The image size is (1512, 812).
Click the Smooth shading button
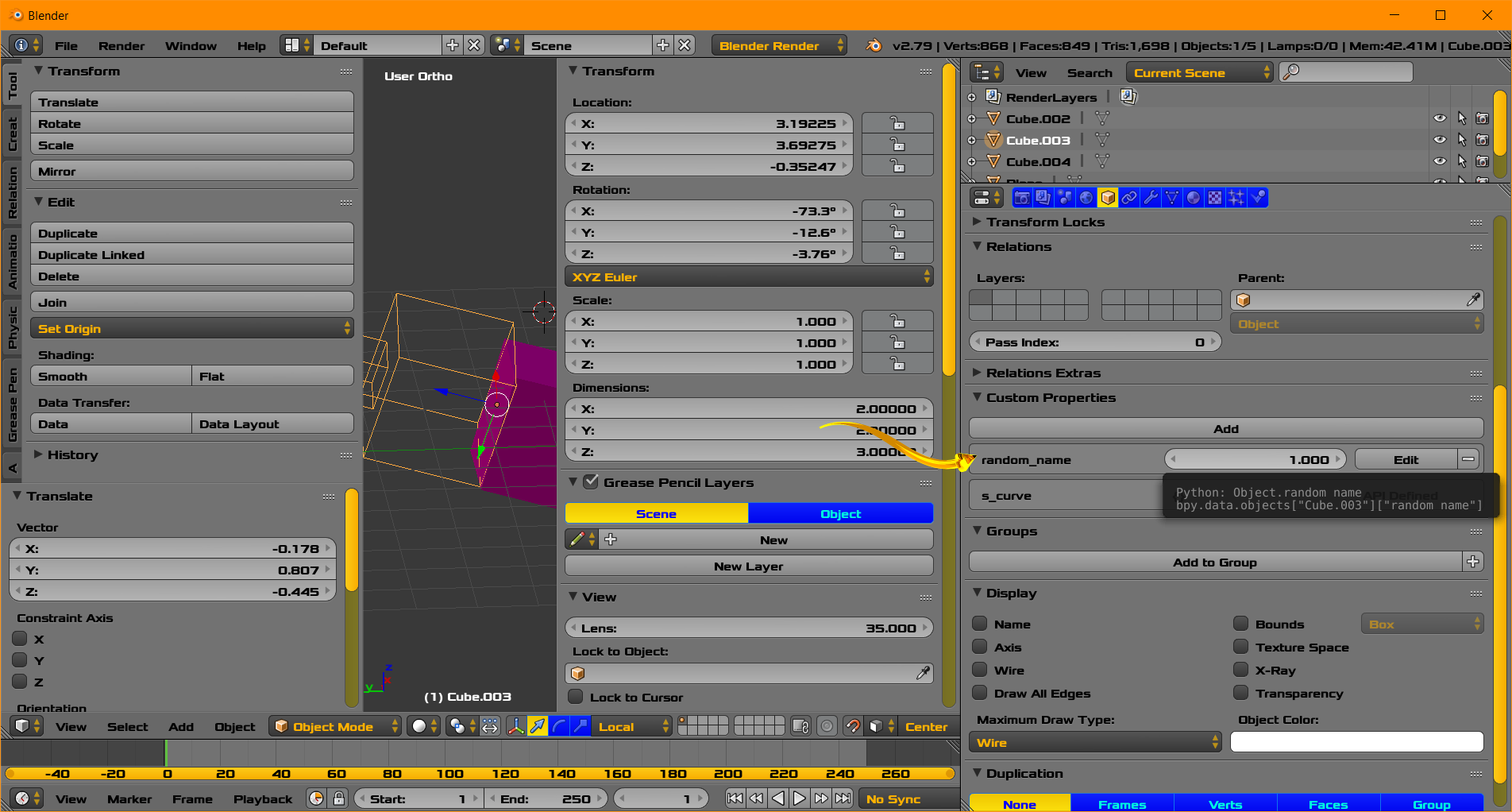coord(110,376)
